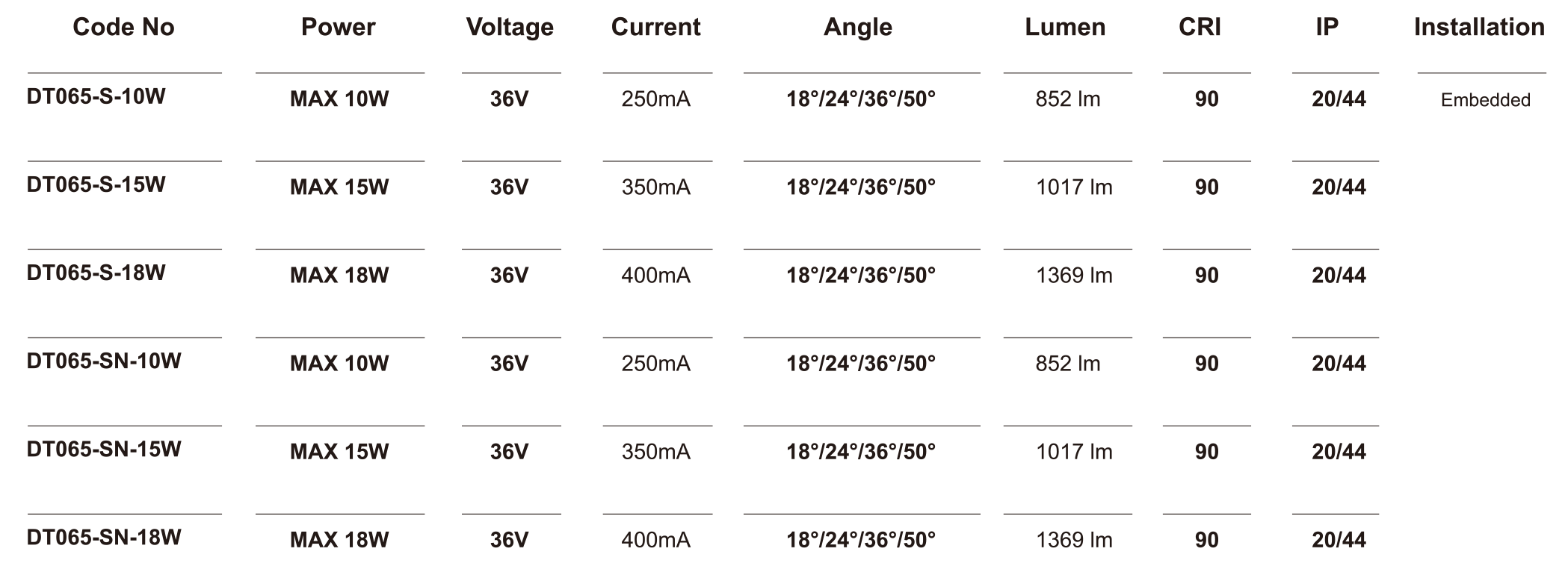
Task: Click the Current column header
Action: tap(655, 28)
